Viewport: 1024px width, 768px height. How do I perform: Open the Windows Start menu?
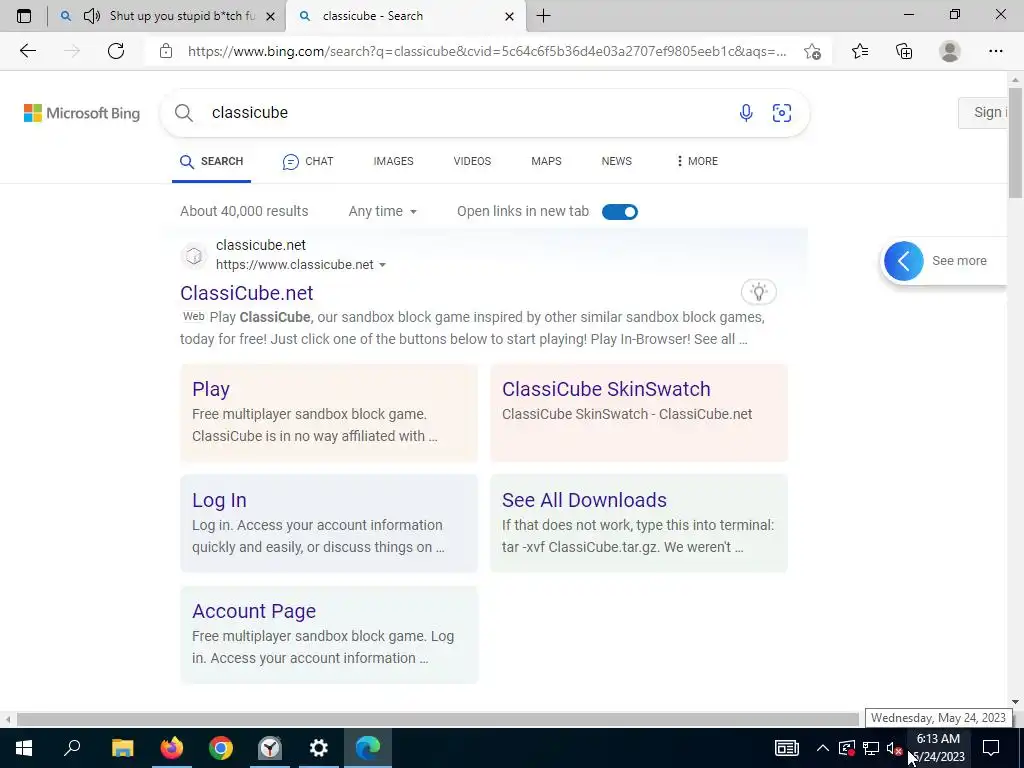[x=24, y=748]
